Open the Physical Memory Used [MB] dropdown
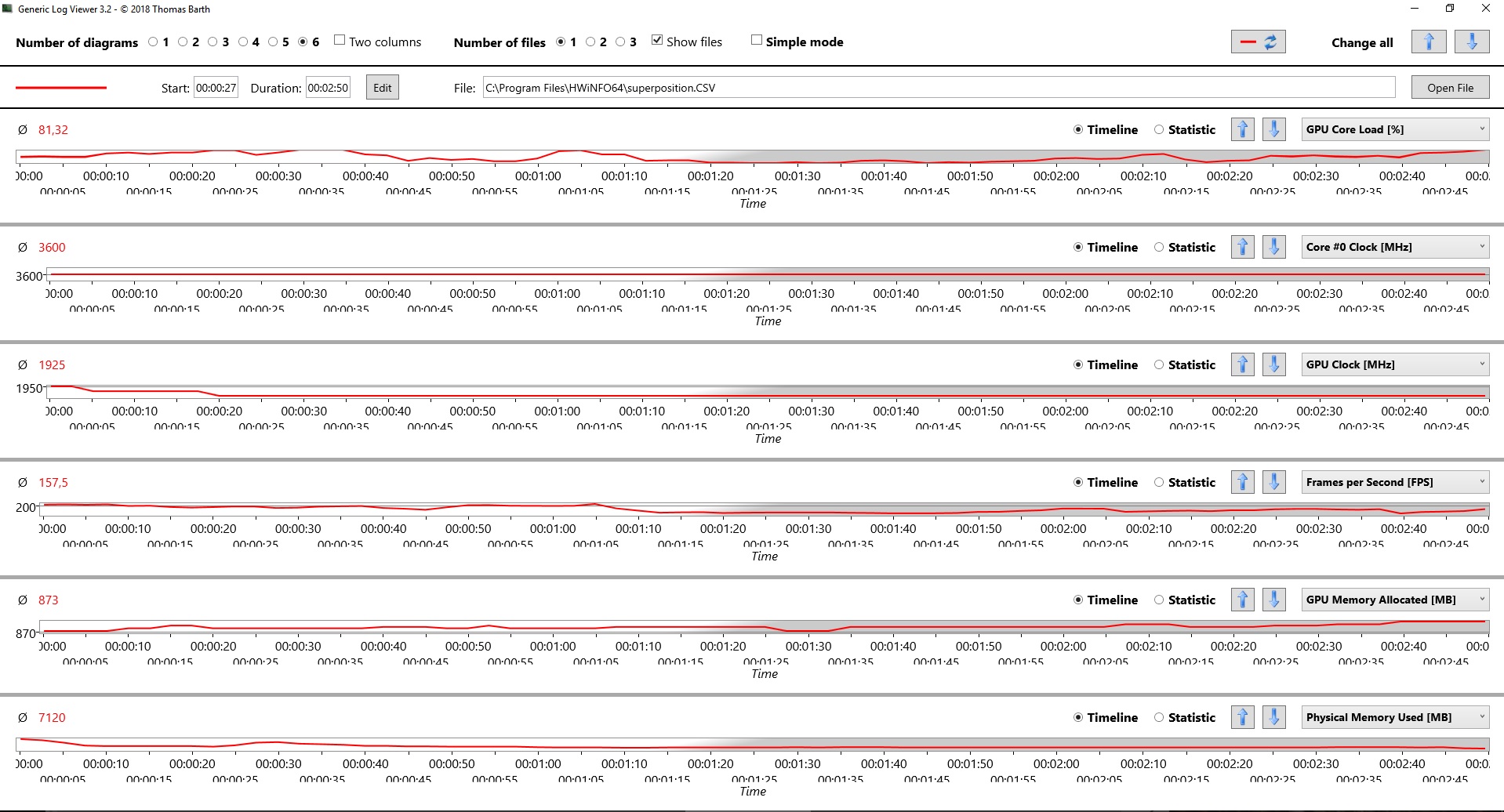Image resolution: width=1504 pixels, height=812 pixels. (1395, 717)
